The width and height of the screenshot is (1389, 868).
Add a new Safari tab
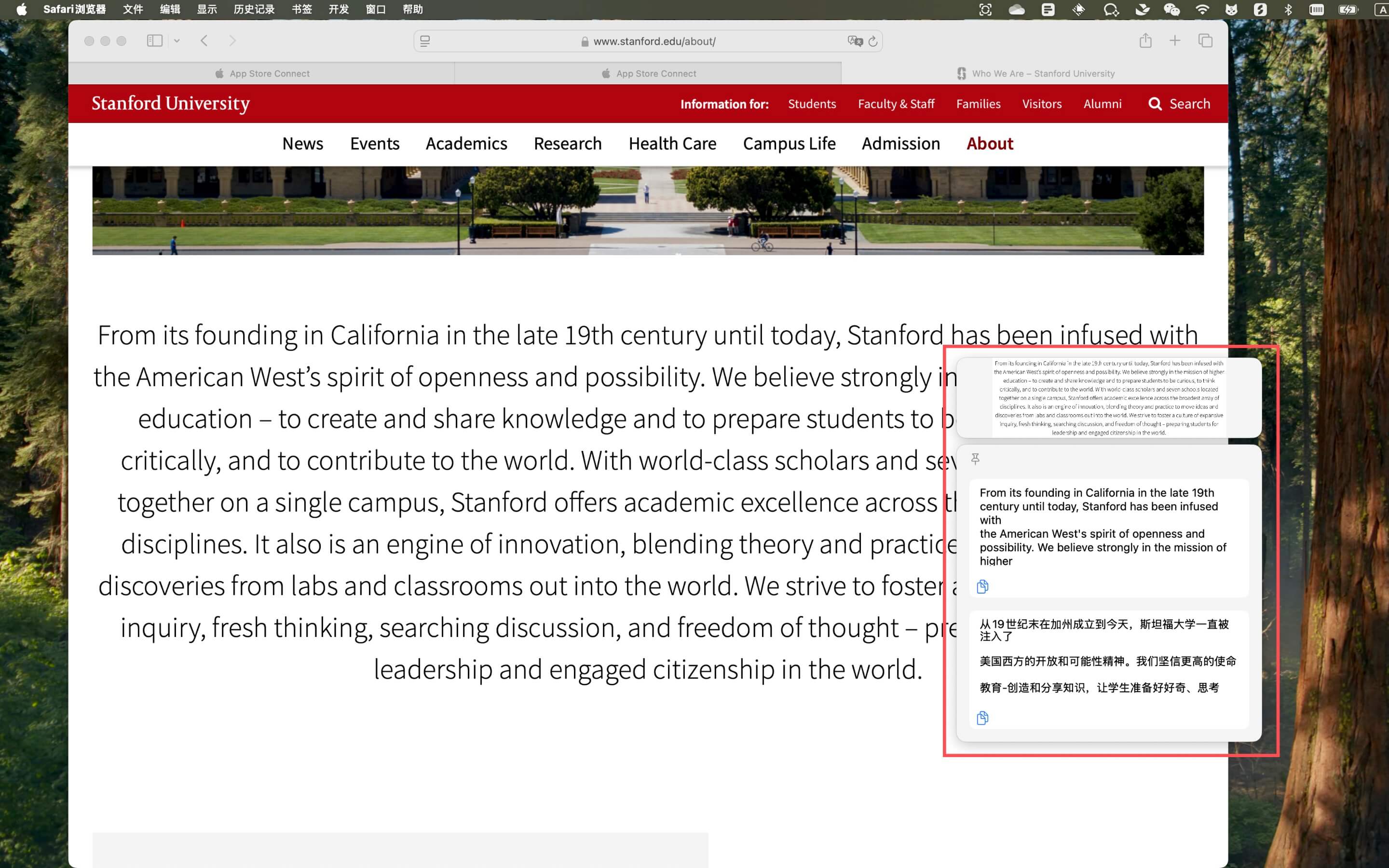pyautogui.click(x=1175, y=41)
